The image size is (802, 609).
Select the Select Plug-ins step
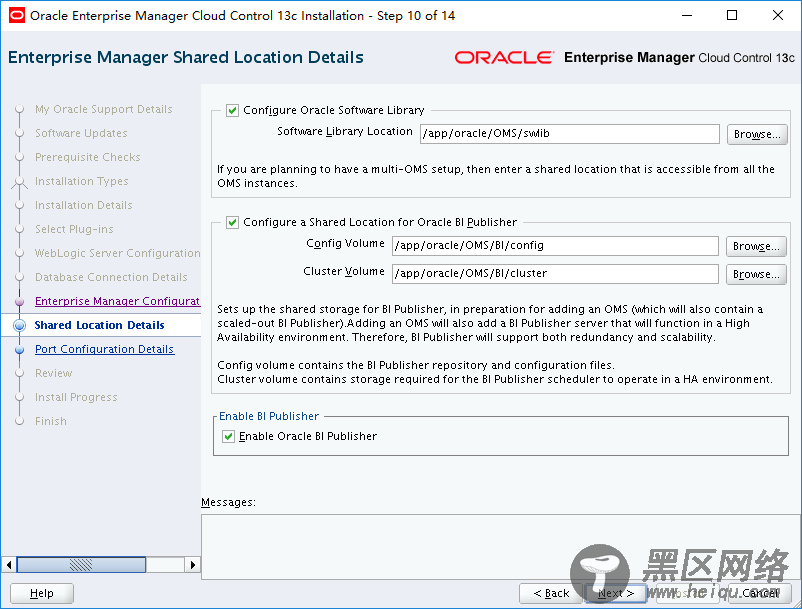74,230
